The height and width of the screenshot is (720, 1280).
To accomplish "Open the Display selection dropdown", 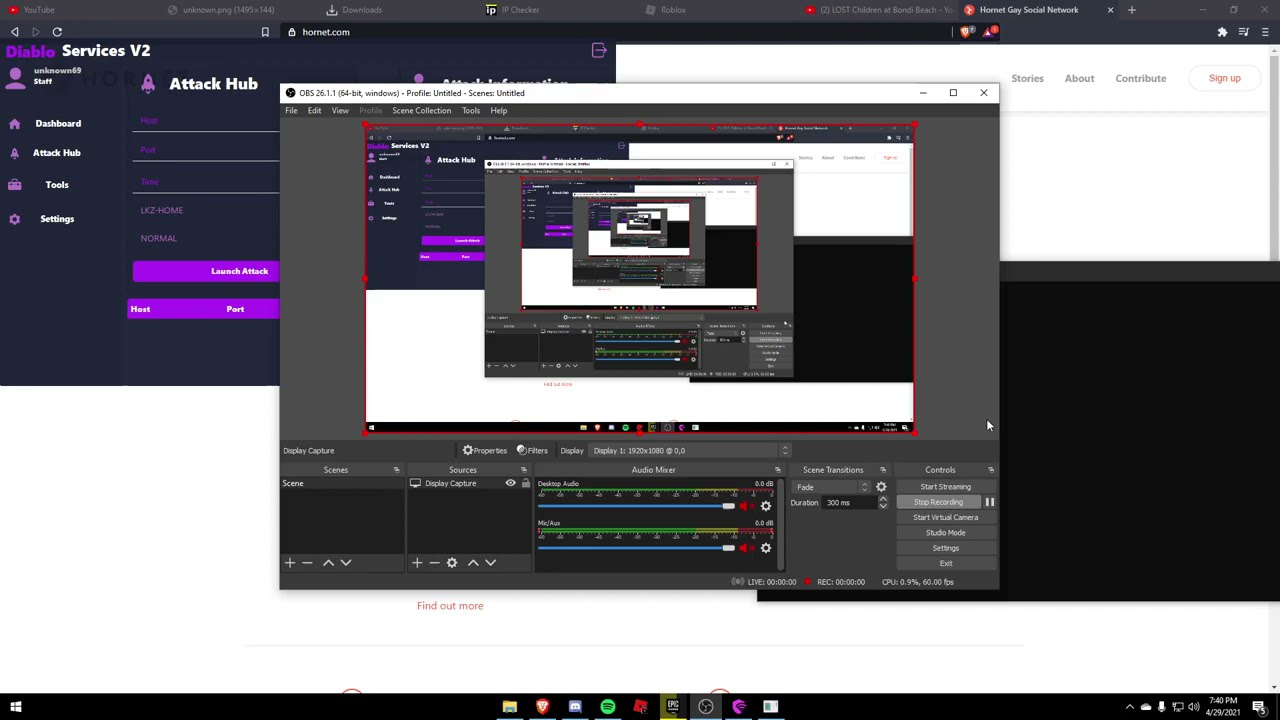I will click(x=690, y=451).
